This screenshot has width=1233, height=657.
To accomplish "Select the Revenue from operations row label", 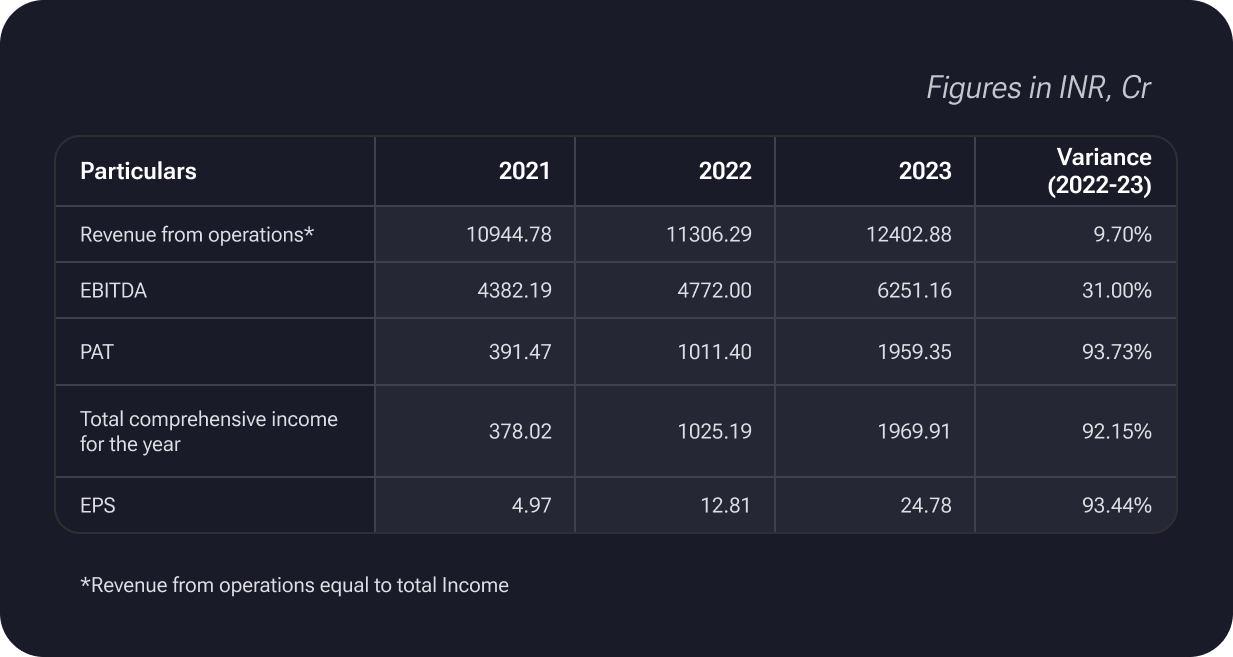I will pos(197,235).
